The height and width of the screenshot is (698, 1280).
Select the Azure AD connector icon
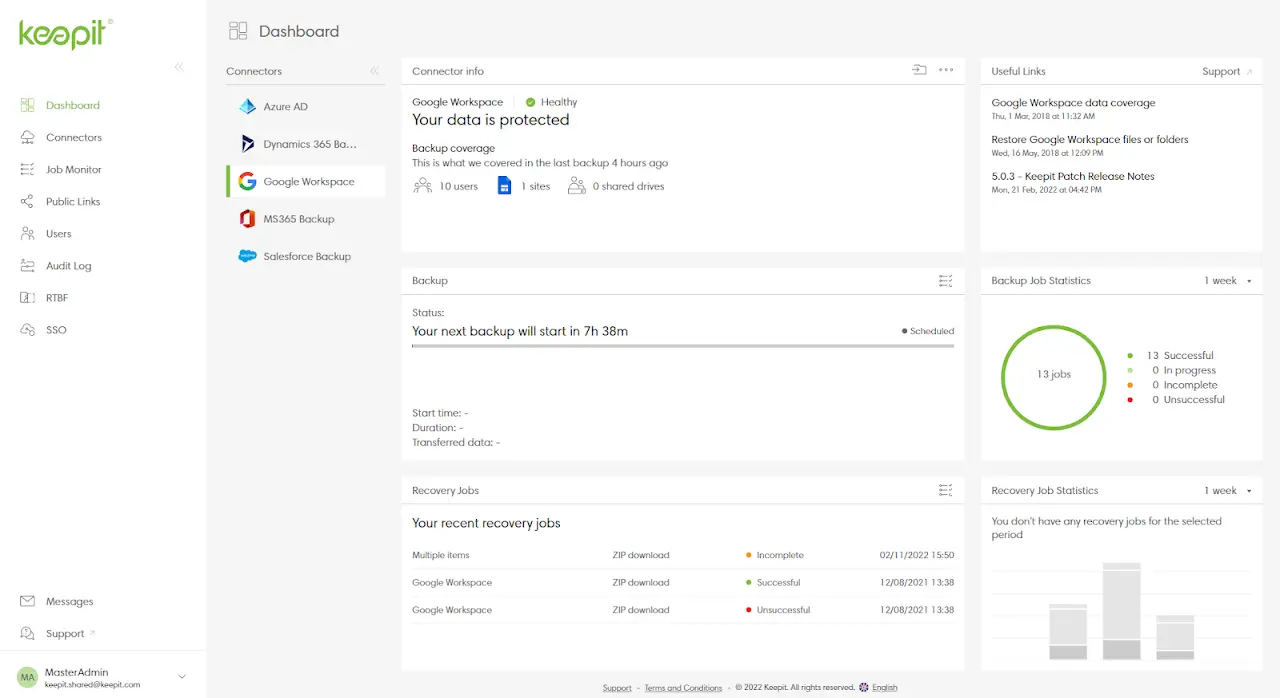click(x=247, y=106)
